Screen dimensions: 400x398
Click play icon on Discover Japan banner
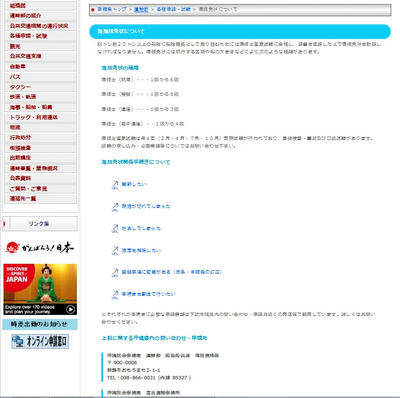click(70, 309)
